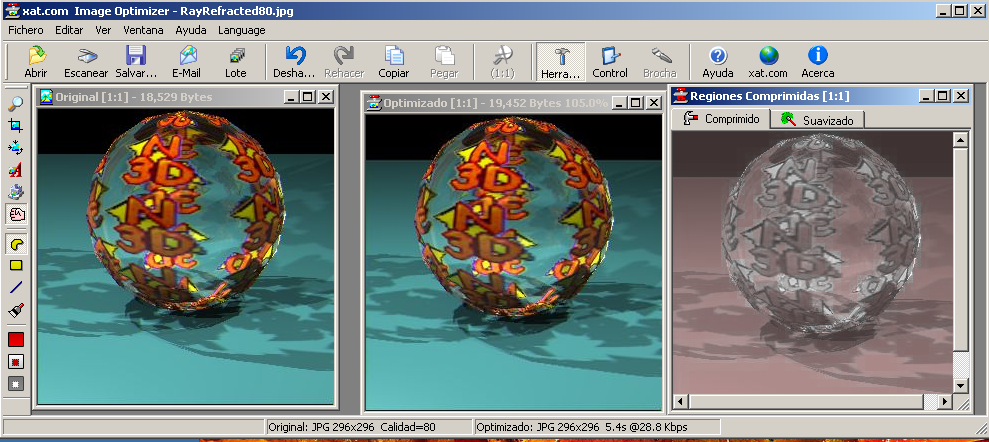The width and height of the screenshot is (989, 442).
Task: Toggle the hand pan tool in sidebar
Action: click(16, 214)
